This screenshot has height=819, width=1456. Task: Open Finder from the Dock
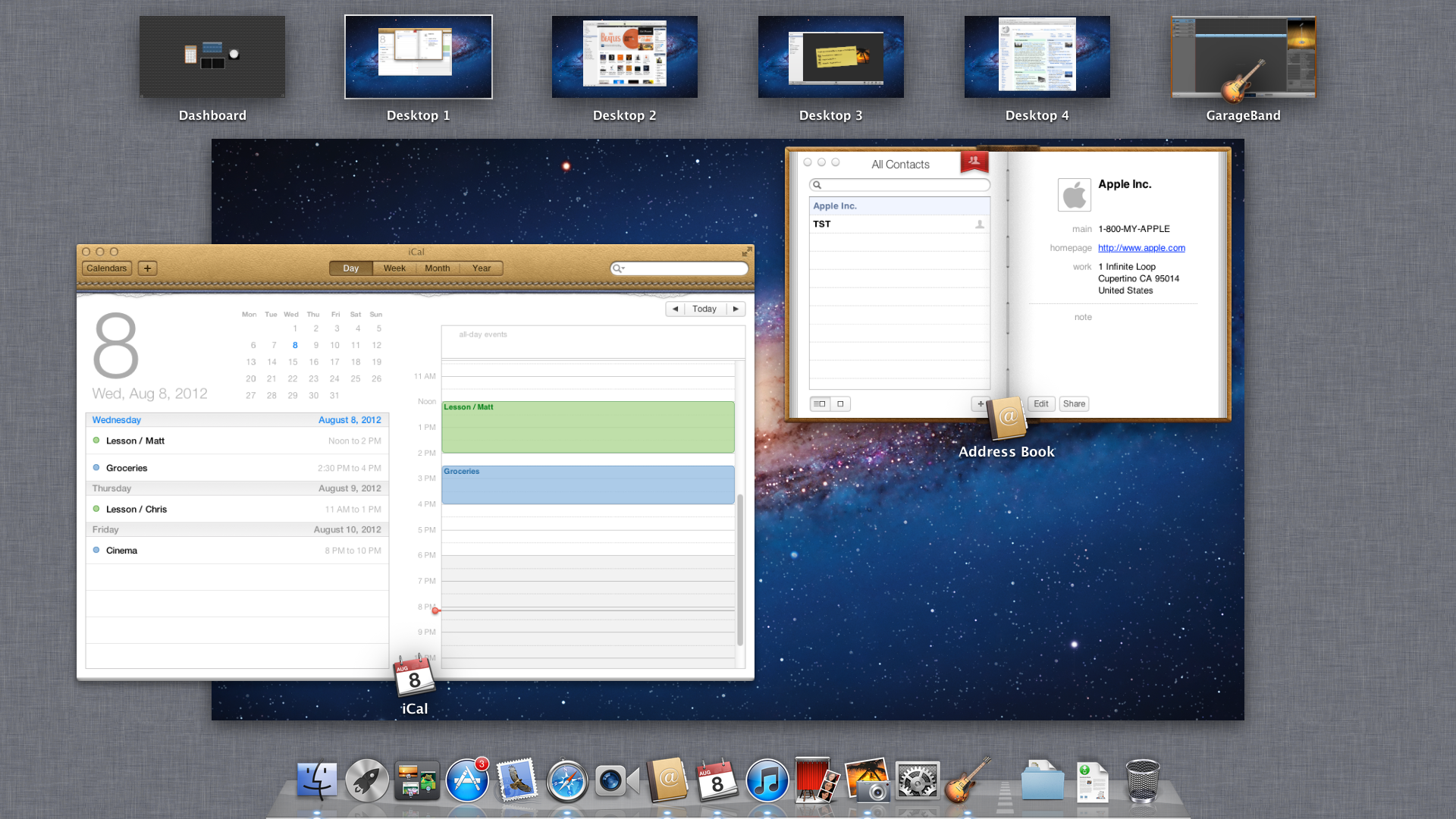[x=316, y=780]
